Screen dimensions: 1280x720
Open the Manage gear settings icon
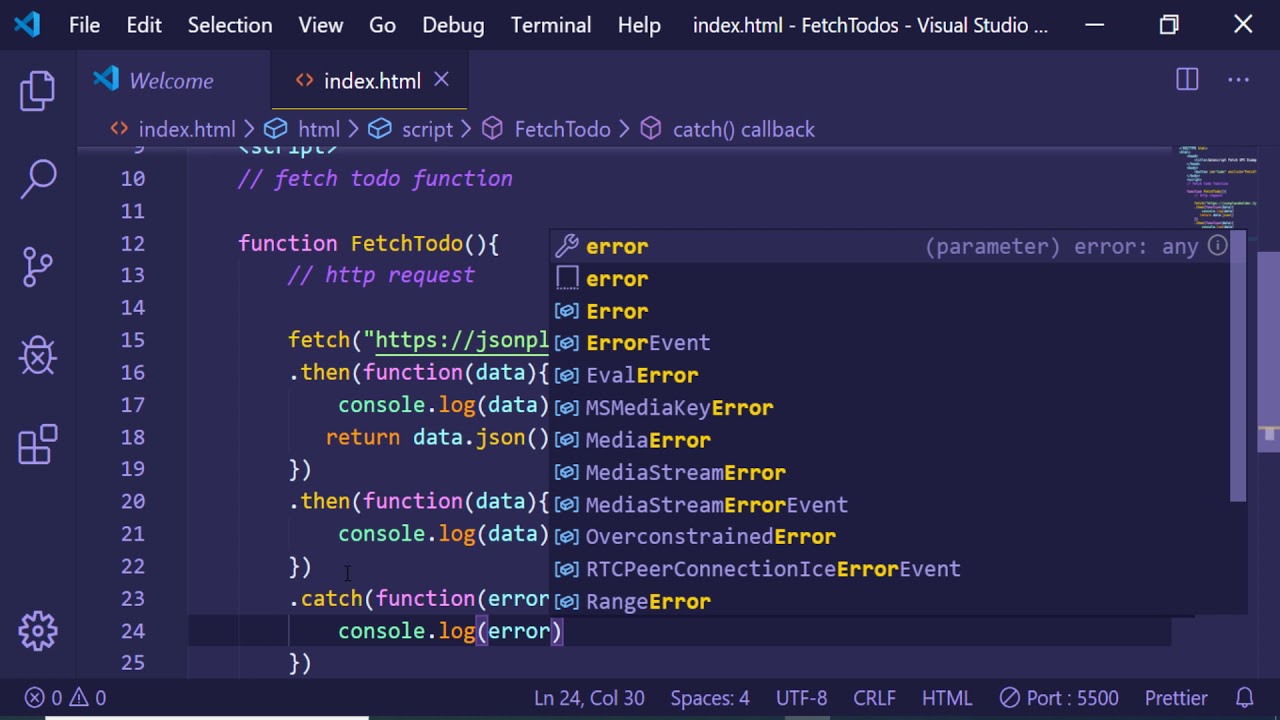click(38, 630)
